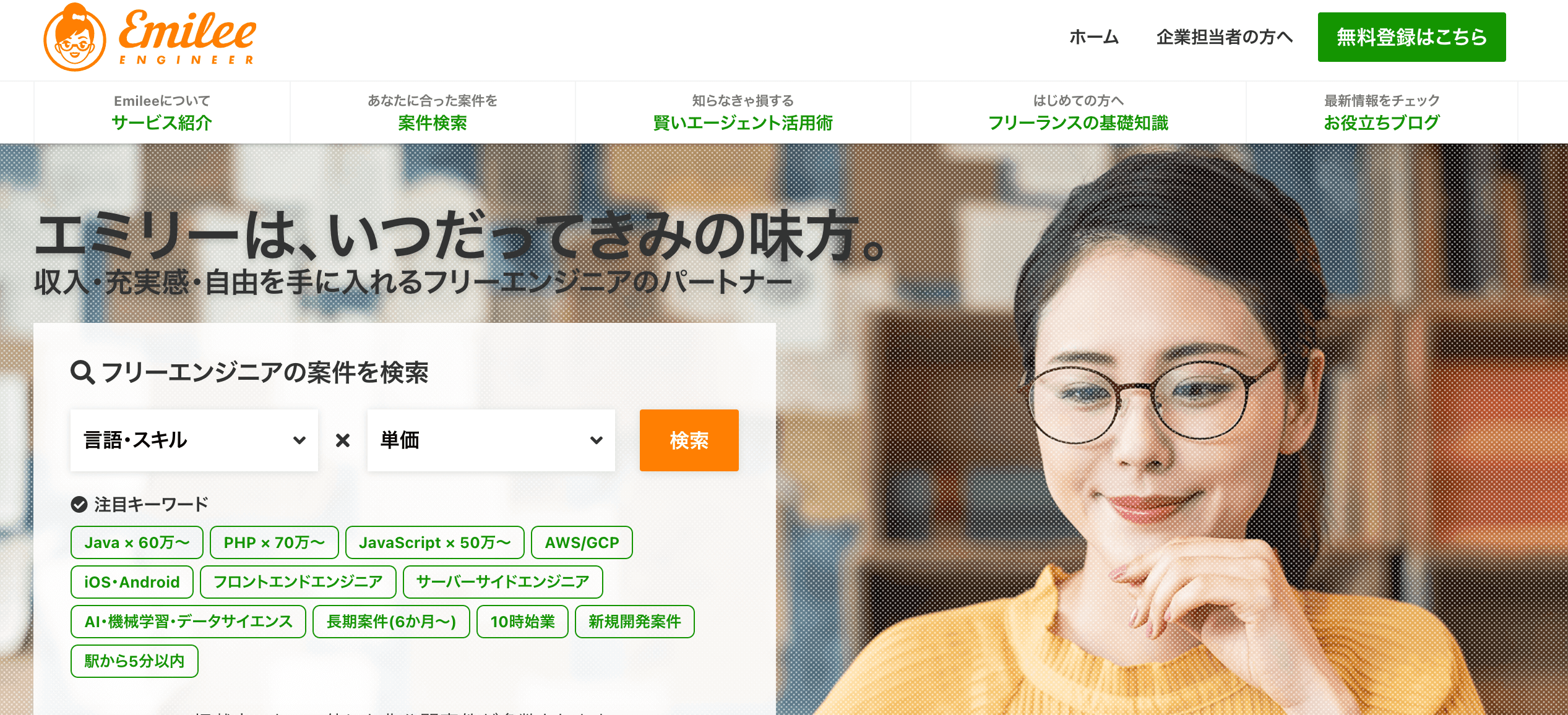Open the 賢いエージェント活用術 tab
The height and width of the screenshot is (715, 1568).
point(743,112)
